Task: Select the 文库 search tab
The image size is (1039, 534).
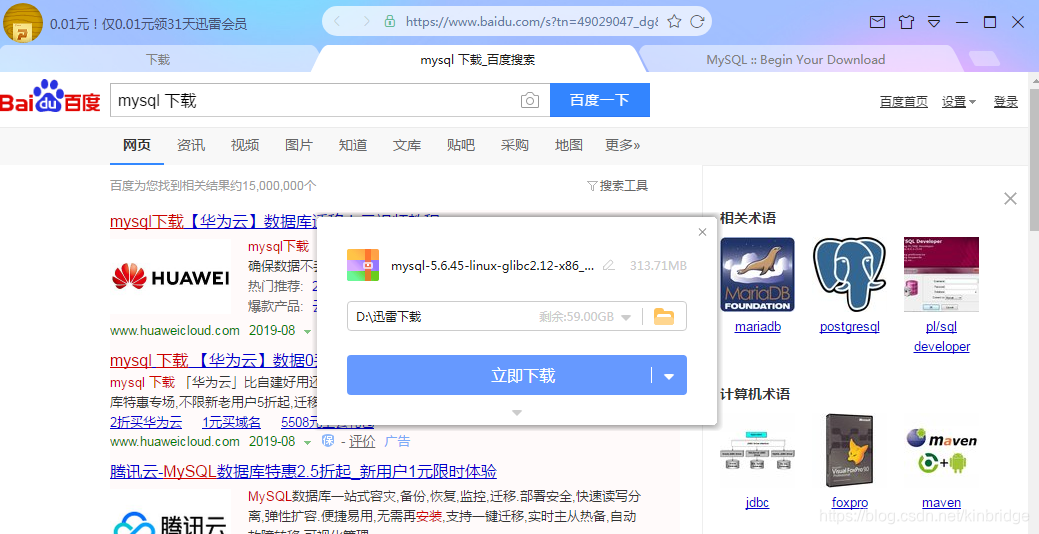Action: (407, 145)
